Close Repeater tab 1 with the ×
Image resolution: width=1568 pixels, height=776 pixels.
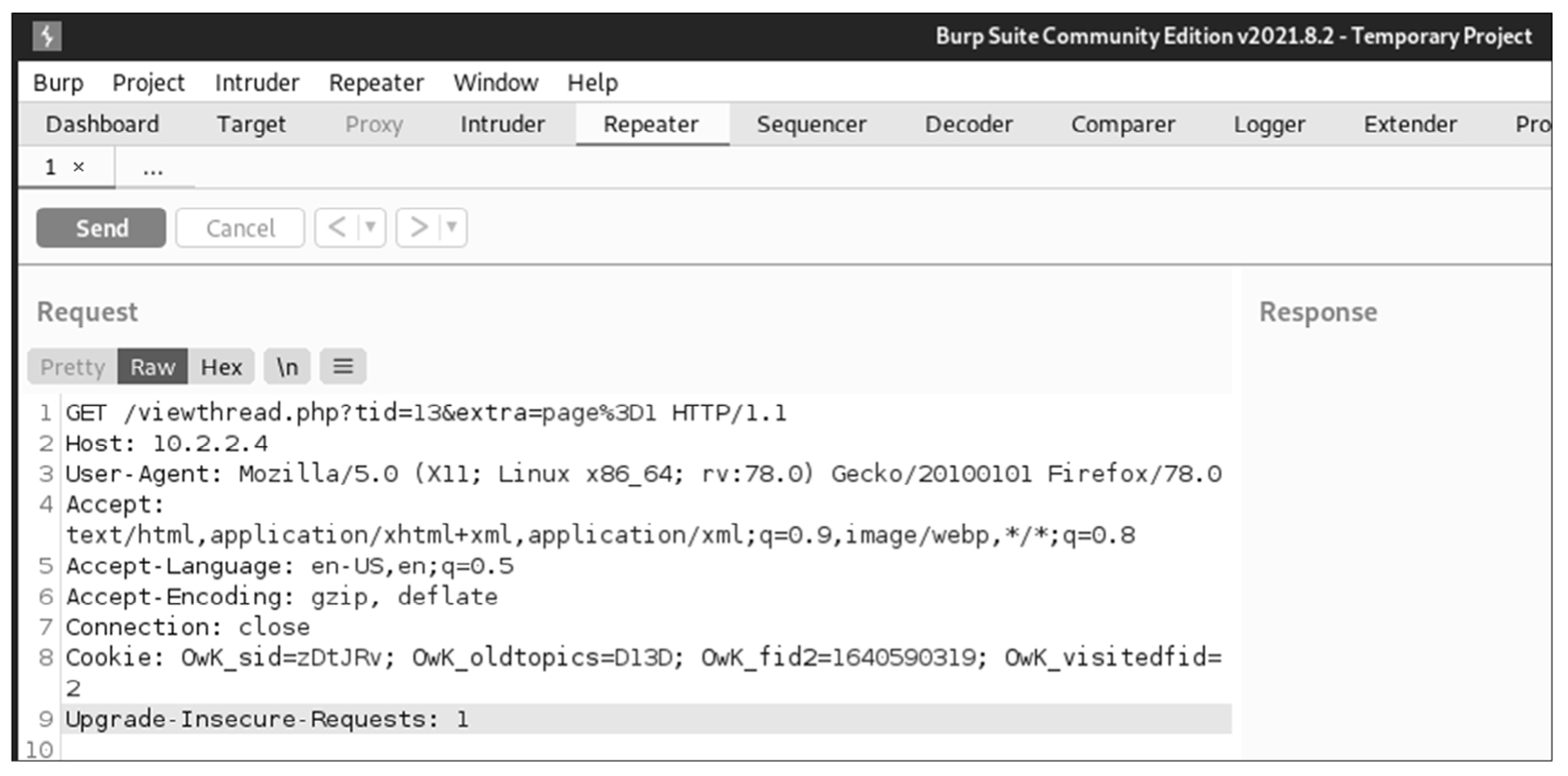[79, 168]
